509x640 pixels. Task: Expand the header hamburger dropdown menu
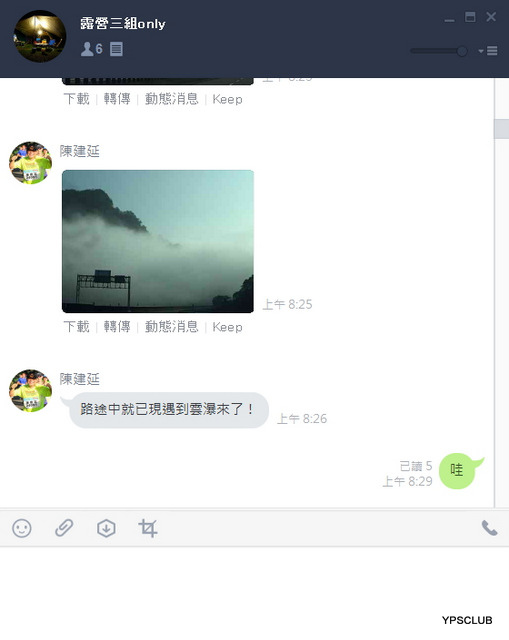[488, 51]
